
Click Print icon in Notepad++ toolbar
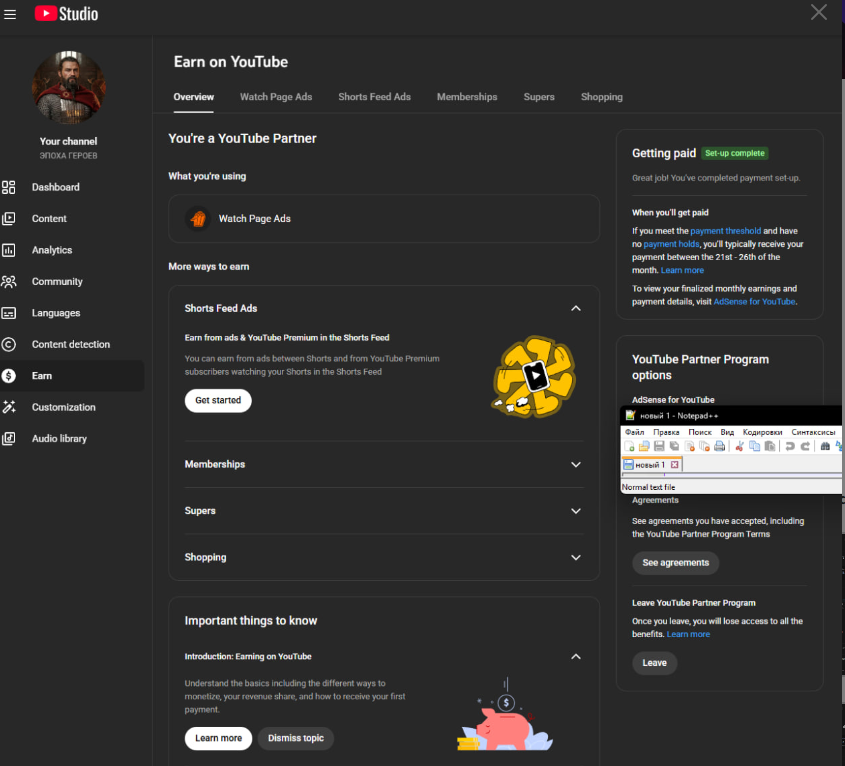point(719,446)
